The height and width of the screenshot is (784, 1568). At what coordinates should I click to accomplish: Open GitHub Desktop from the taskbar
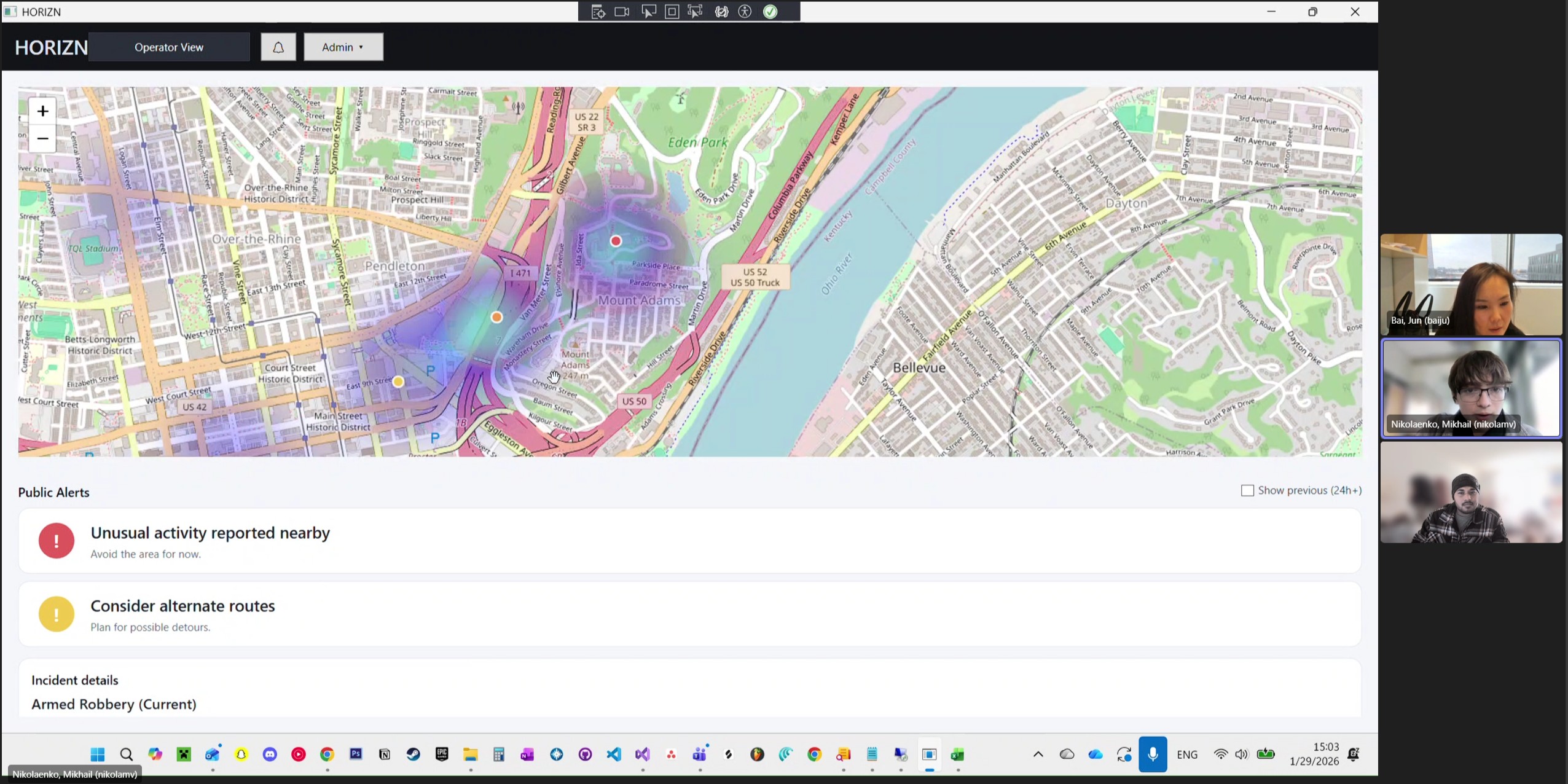(585, 755)
